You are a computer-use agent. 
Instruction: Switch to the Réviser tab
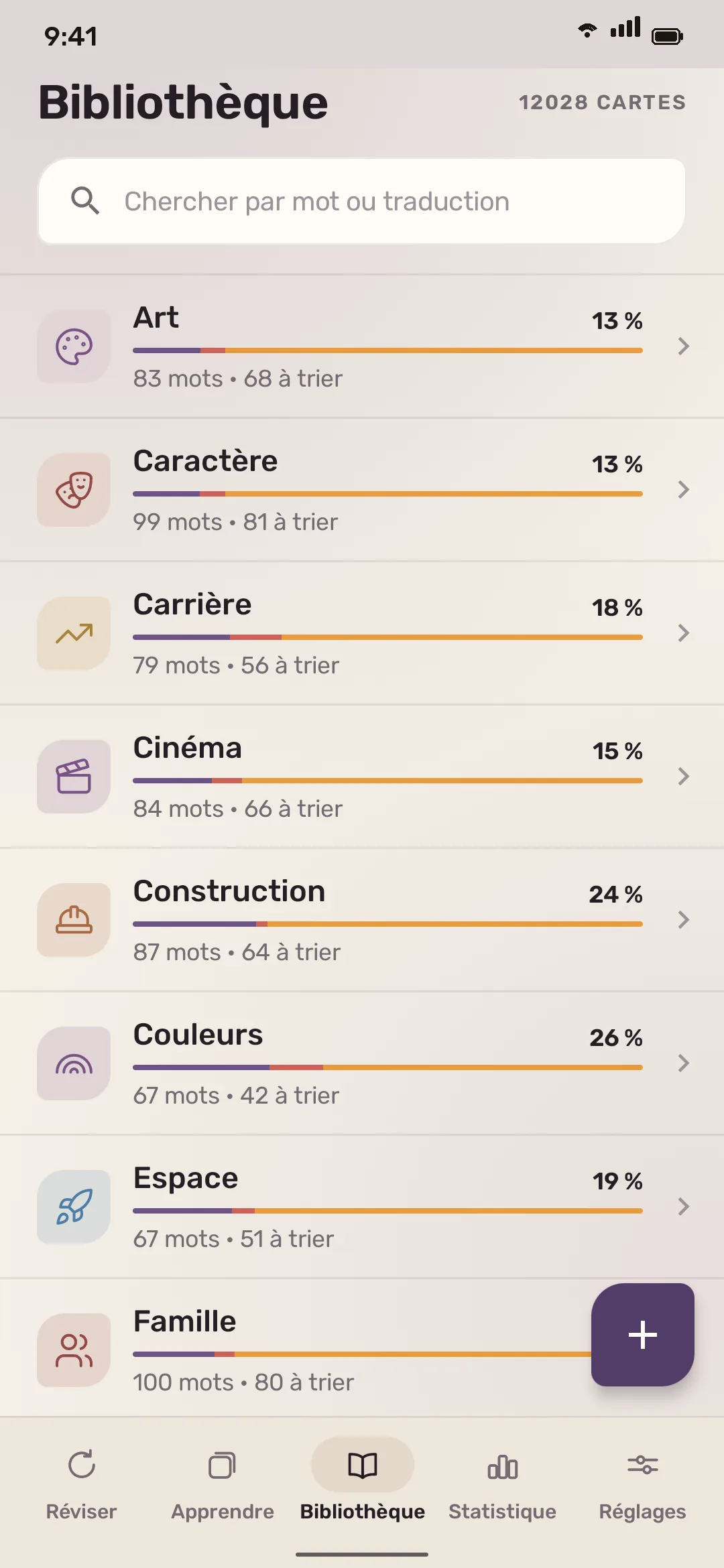(82, 1482)
